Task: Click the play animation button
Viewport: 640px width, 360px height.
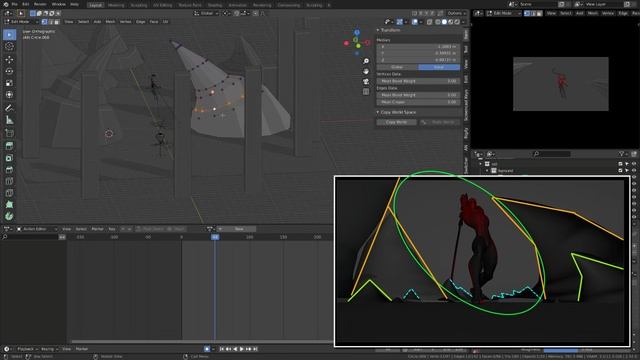Action: click(242, 349)
